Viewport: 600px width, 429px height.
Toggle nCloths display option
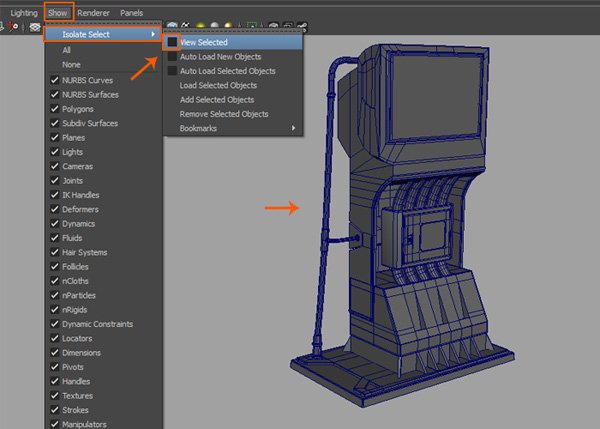click(54, 281)
